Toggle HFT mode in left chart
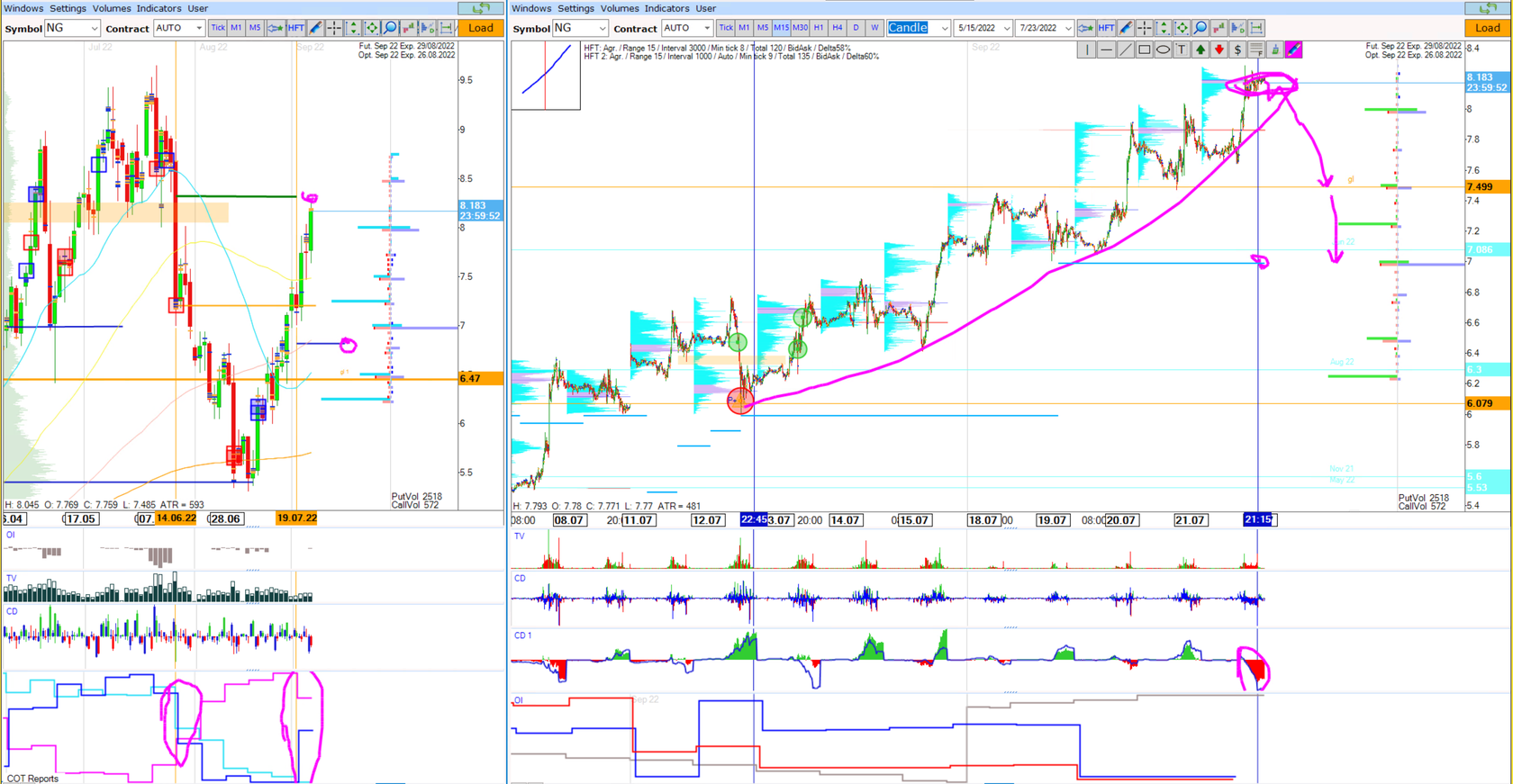The image size is (1513, 784). (x=295, y=28)
